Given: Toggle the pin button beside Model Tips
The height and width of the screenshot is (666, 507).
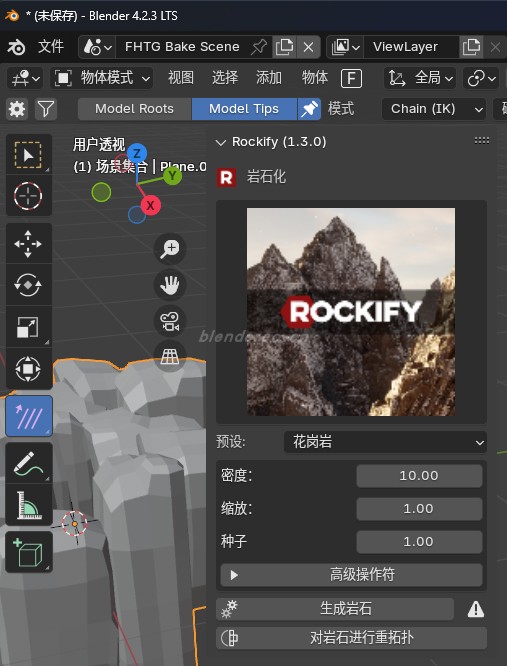Looking at the screenshot, I should pyautogui.click(x=309, y=109).
